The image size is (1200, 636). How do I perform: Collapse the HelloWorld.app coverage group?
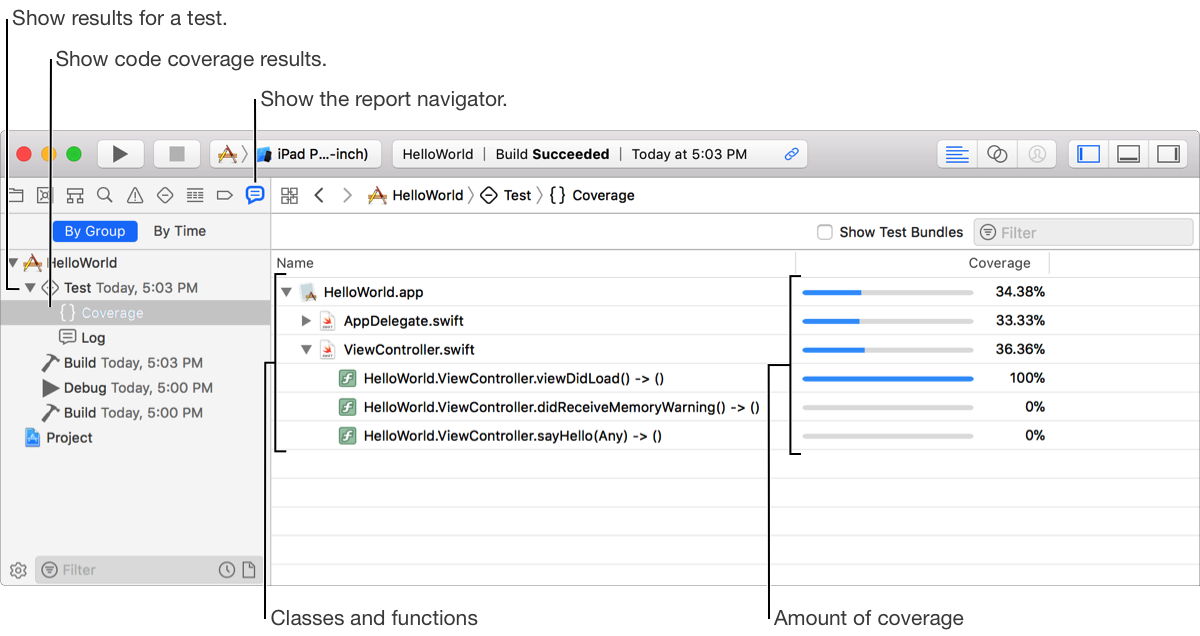(x=287, y=292)
